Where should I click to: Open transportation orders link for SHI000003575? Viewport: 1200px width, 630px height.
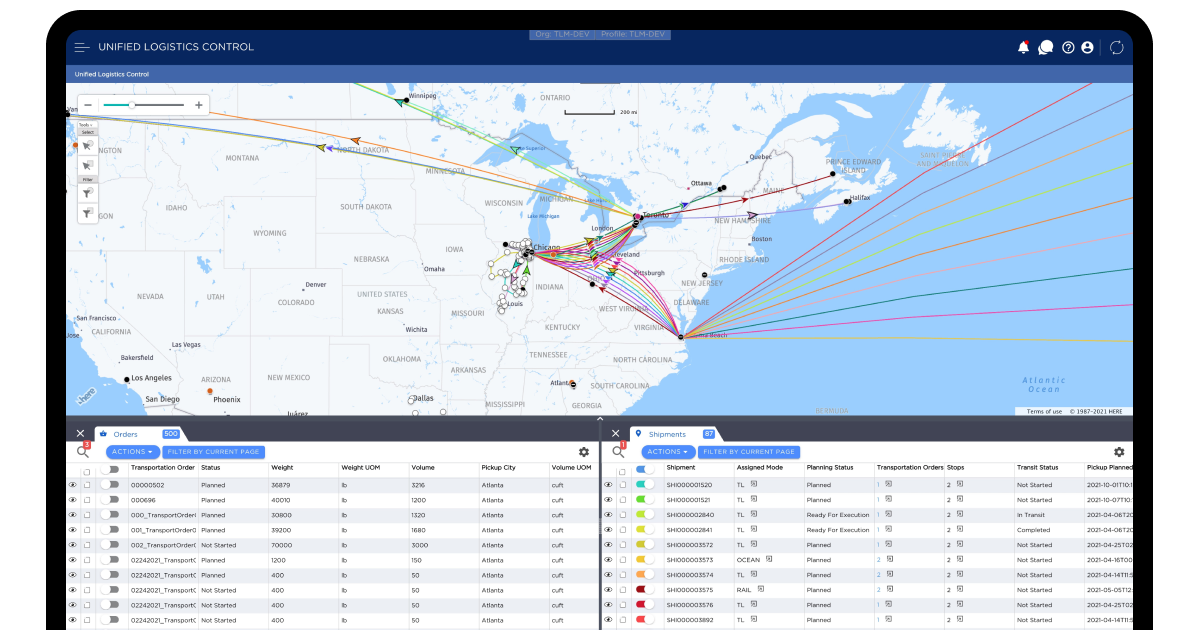click(878, 590)
